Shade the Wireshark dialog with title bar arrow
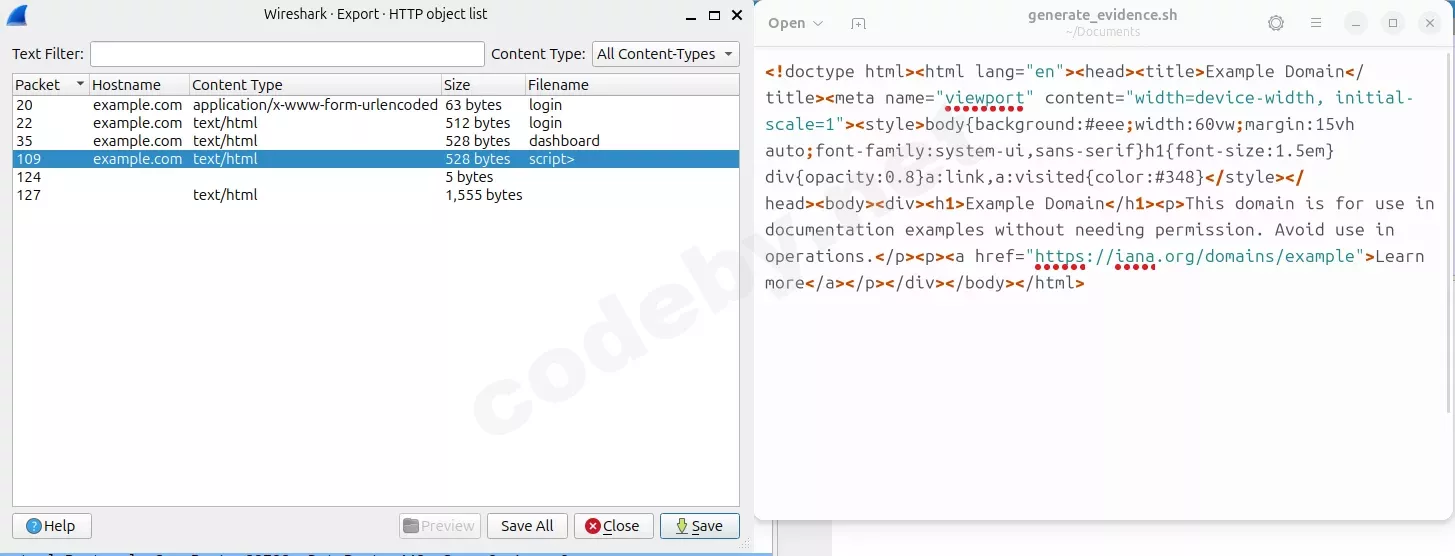 690,15
